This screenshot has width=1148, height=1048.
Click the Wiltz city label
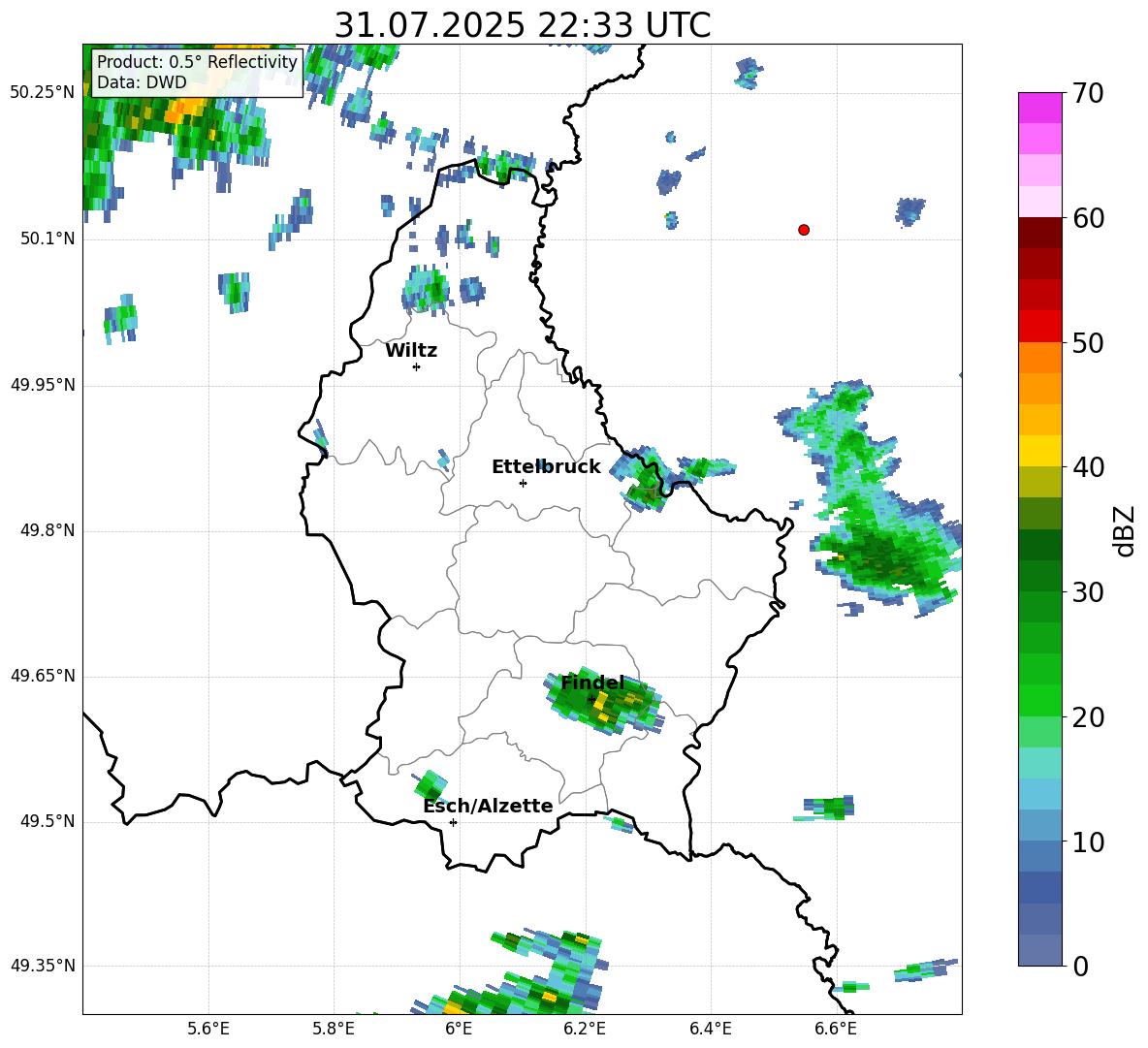point(411,351)
